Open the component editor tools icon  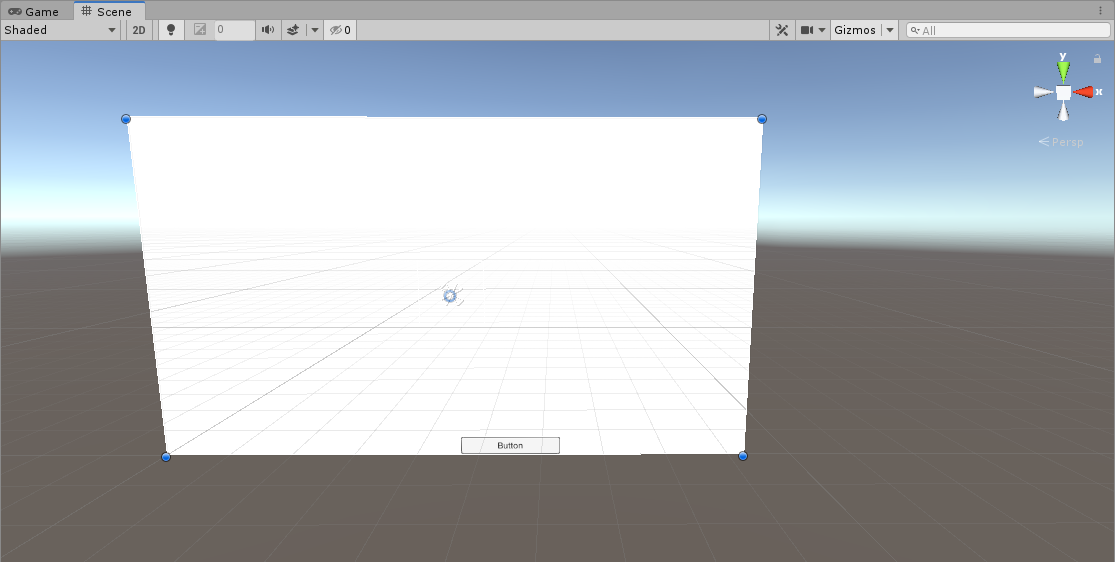tap(782, 30)
